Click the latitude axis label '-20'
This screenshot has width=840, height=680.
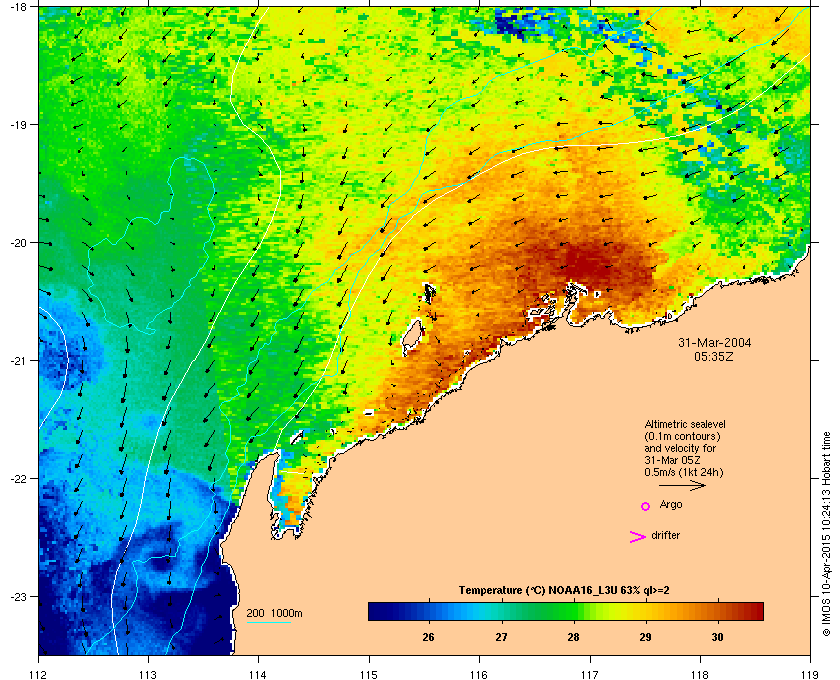tap(19, 242)
